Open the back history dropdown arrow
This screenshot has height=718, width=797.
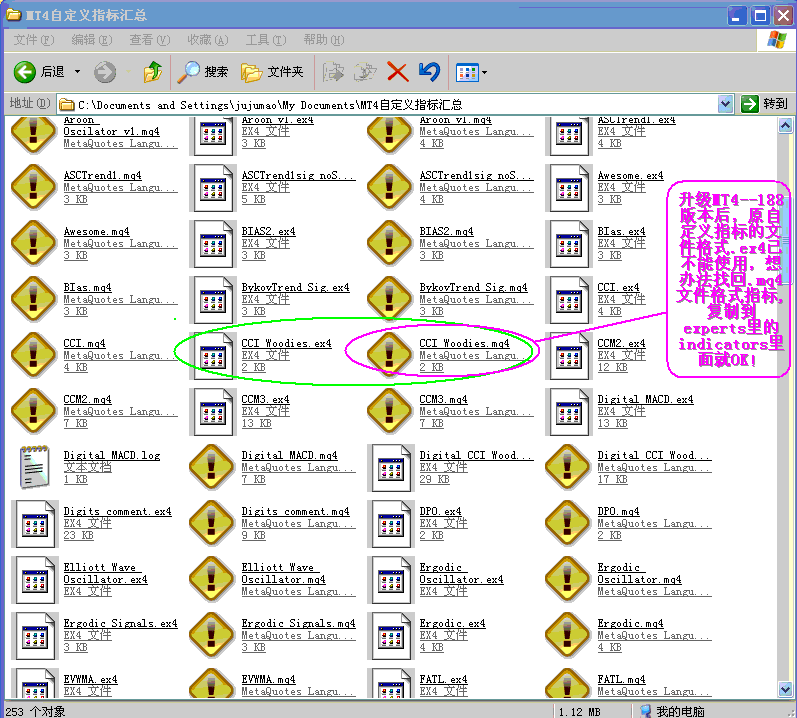coord(77,72)
